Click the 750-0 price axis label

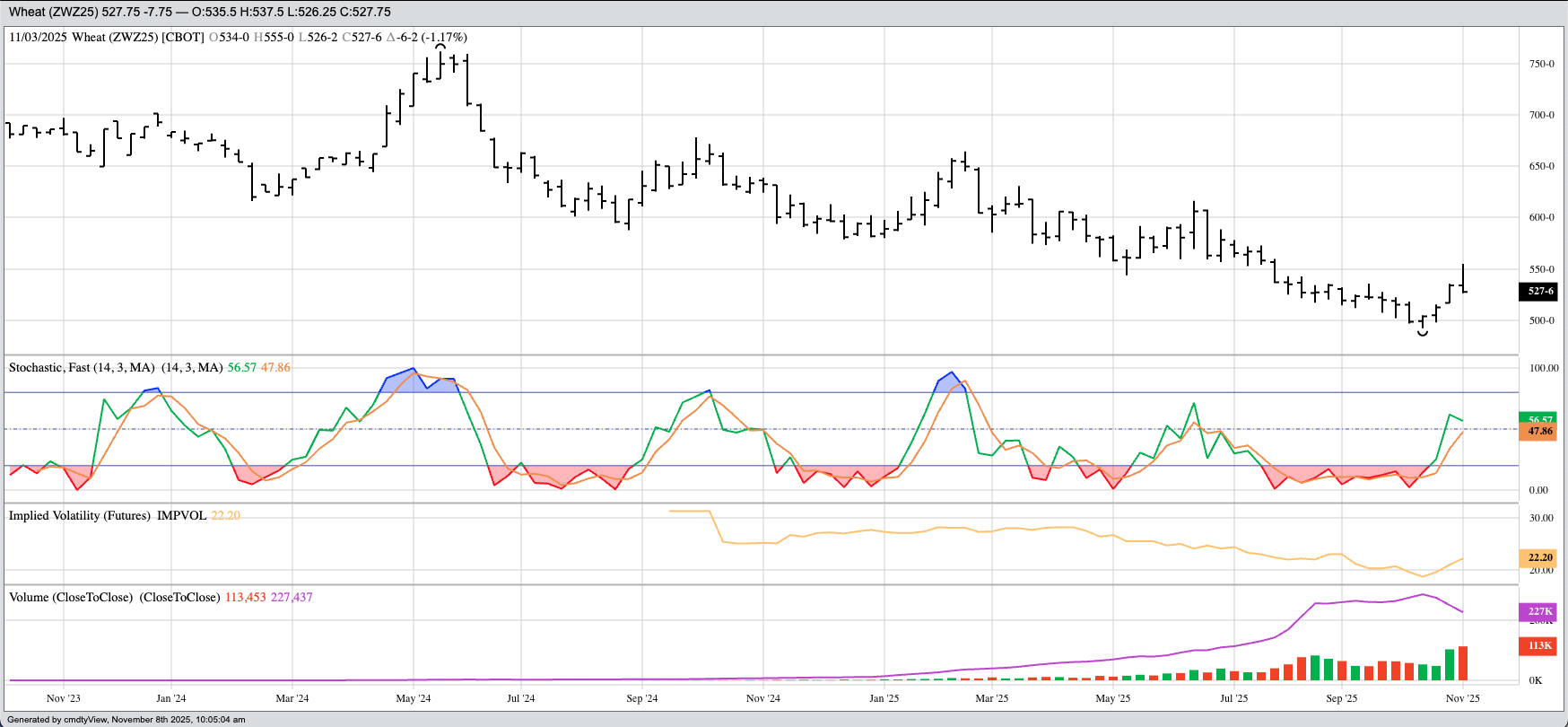click(1541, 64)
